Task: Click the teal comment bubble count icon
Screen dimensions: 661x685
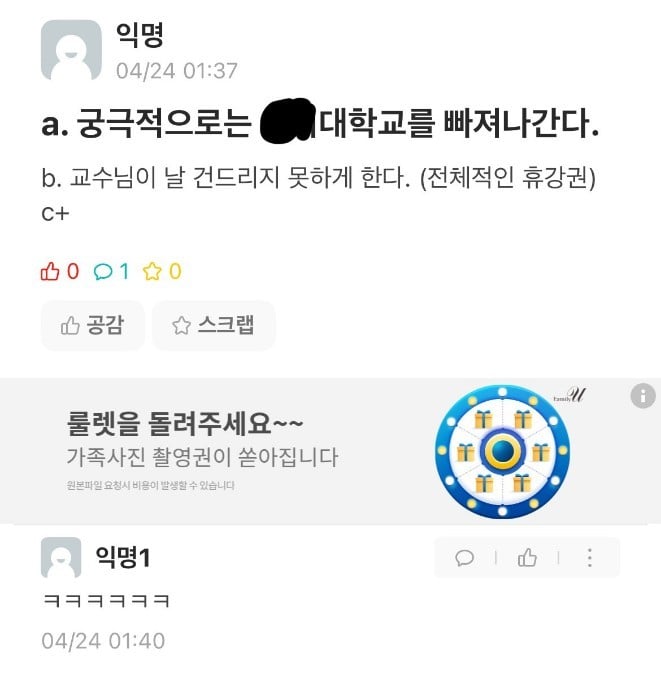Action: click(103, 272)
